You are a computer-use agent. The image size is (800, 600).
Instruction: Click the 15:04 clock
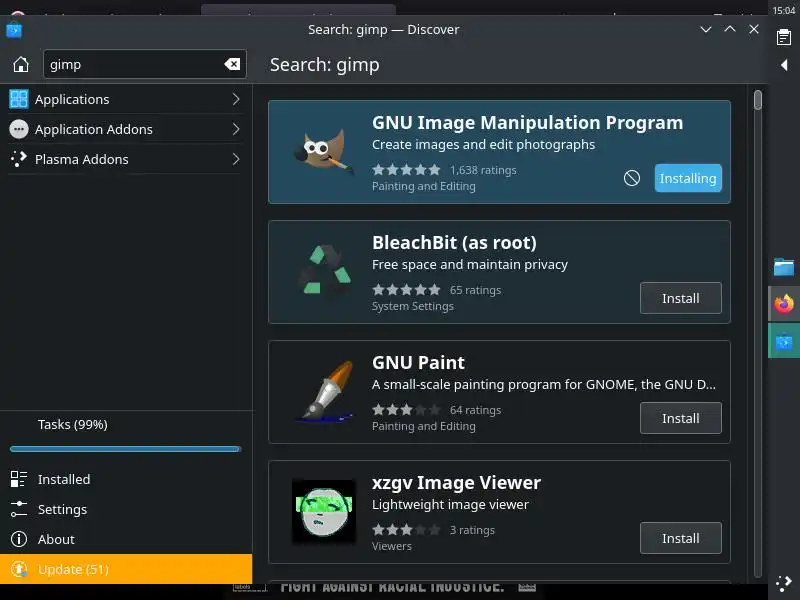pos(784,10)
